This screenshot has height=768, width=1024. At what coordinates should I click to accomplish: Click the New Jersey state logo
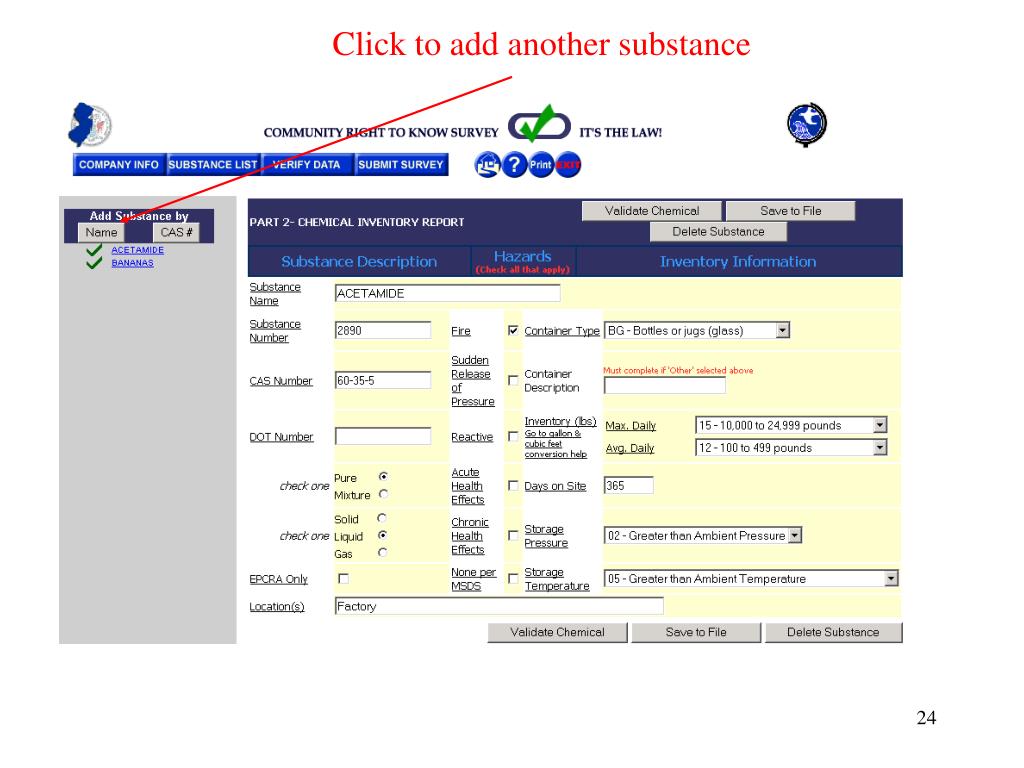click(90, 124)
